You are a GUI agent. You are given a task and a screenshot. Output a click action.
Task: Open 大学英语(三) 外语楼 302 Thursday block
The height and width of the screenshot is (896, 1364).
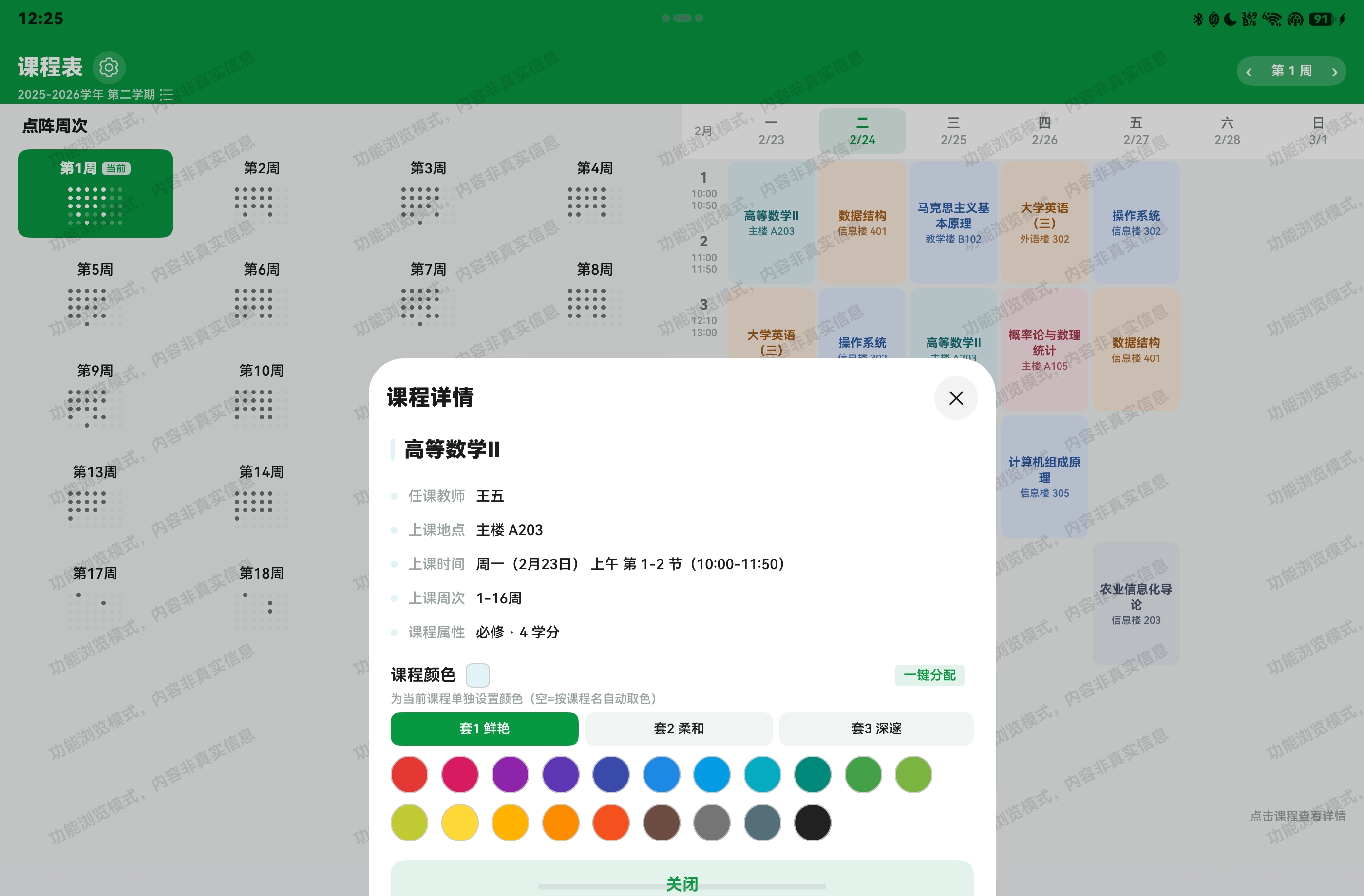click(1044, 222)
